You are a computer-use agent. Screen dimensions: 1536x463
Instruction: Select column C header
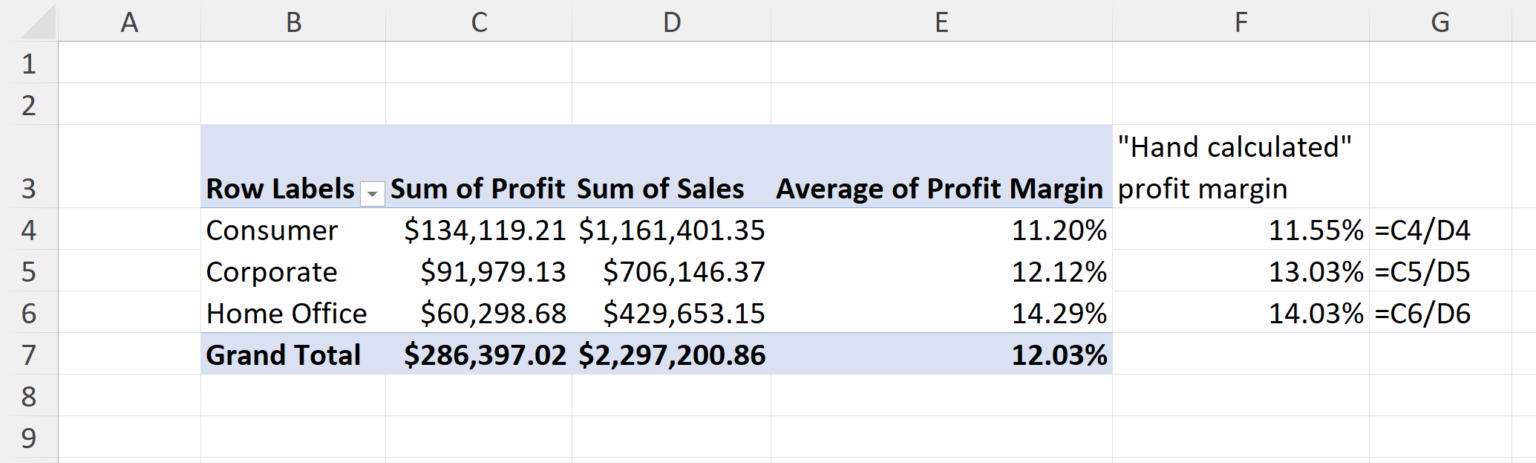pyautogui.click(x=479, y=22)
